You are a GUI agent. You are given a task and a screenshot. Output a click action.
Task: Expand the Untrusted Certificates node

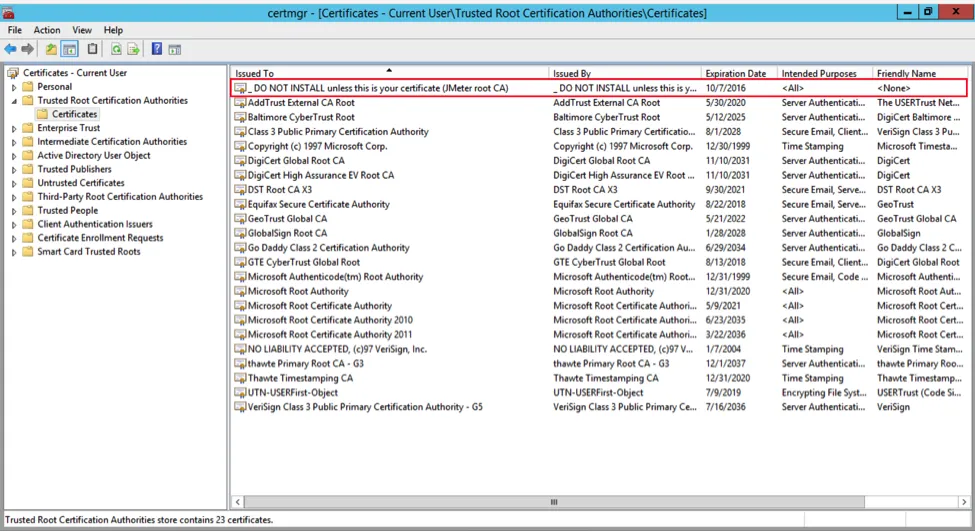tap(14, 183)
